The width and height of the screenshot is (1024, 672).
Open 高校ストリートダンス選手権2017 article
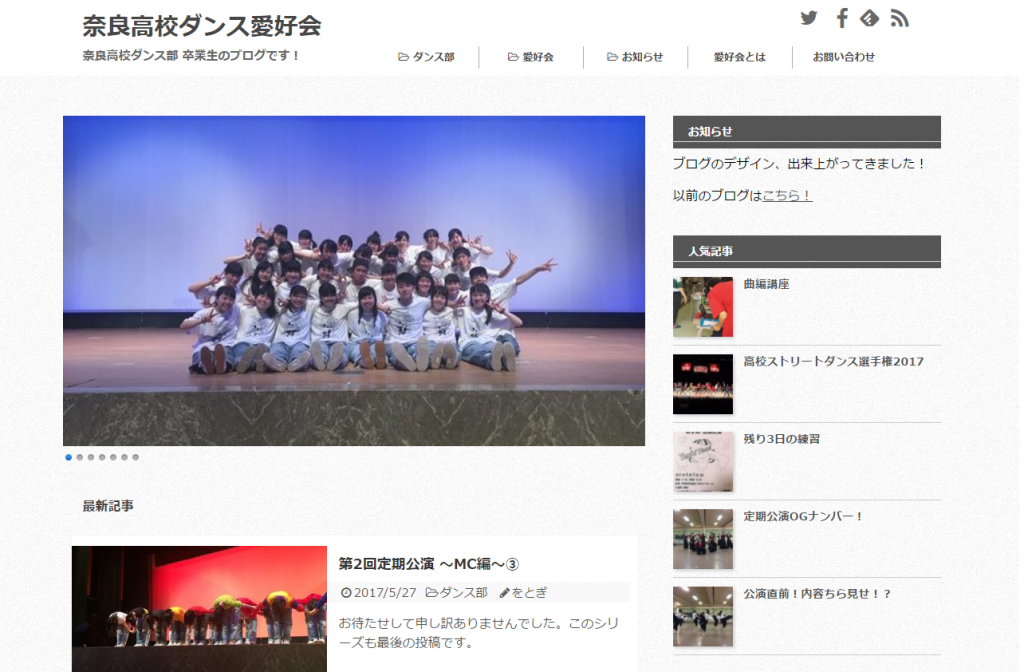833,361
